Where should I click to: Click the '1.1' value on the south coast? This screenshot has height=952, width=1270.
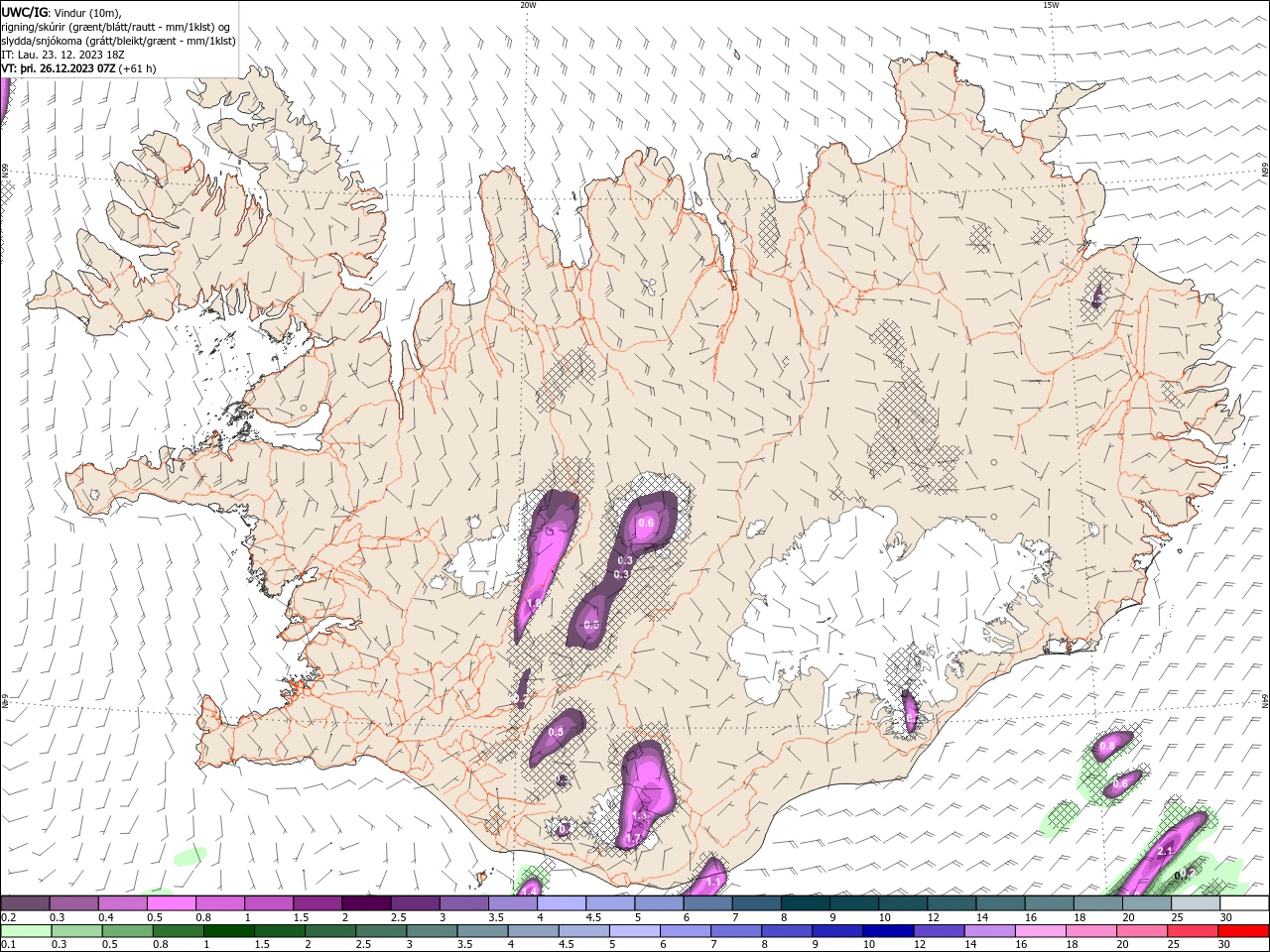coord(712,882)
